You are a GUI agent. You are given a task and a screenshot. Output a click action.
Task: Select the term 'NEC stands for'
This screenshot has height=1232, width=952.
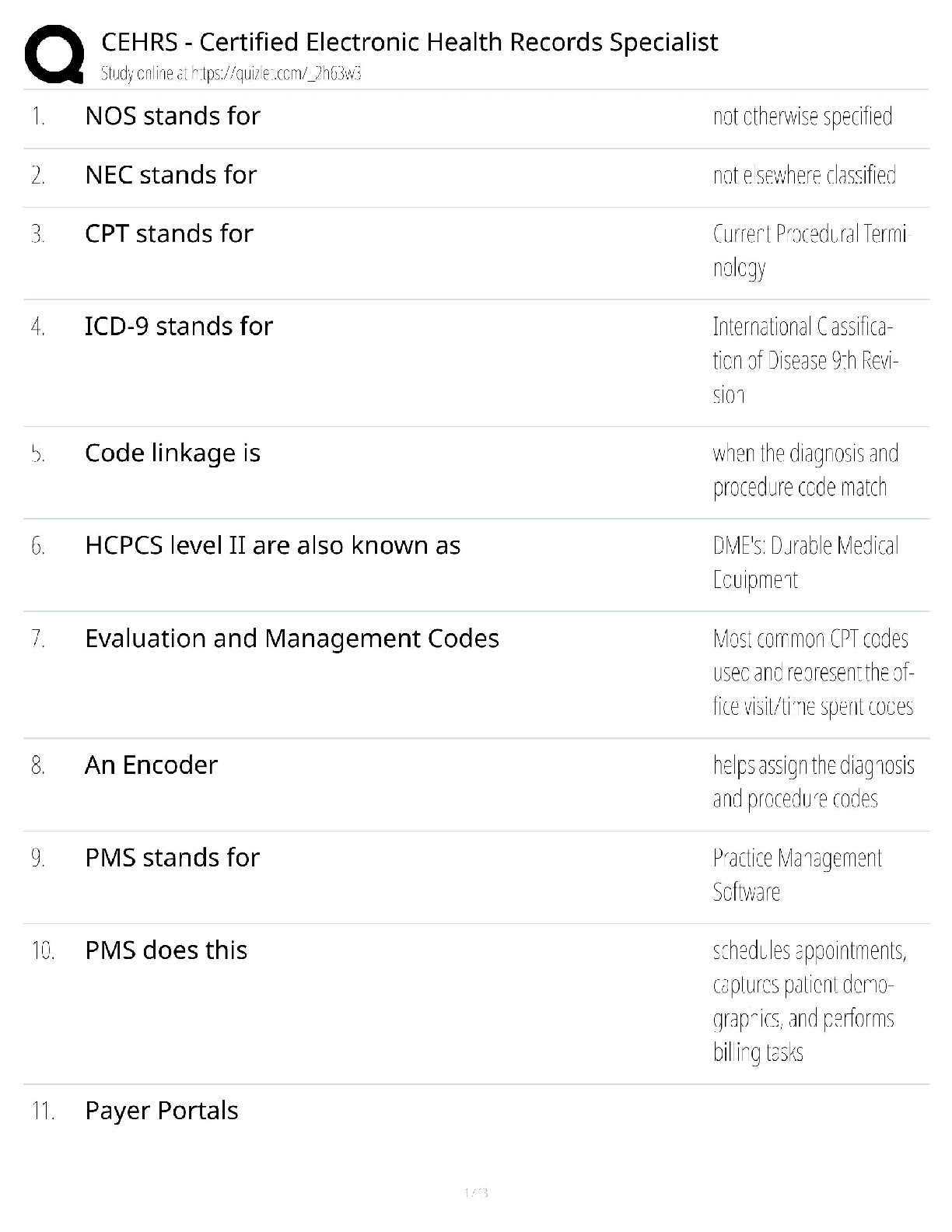[x=170, y=175]
